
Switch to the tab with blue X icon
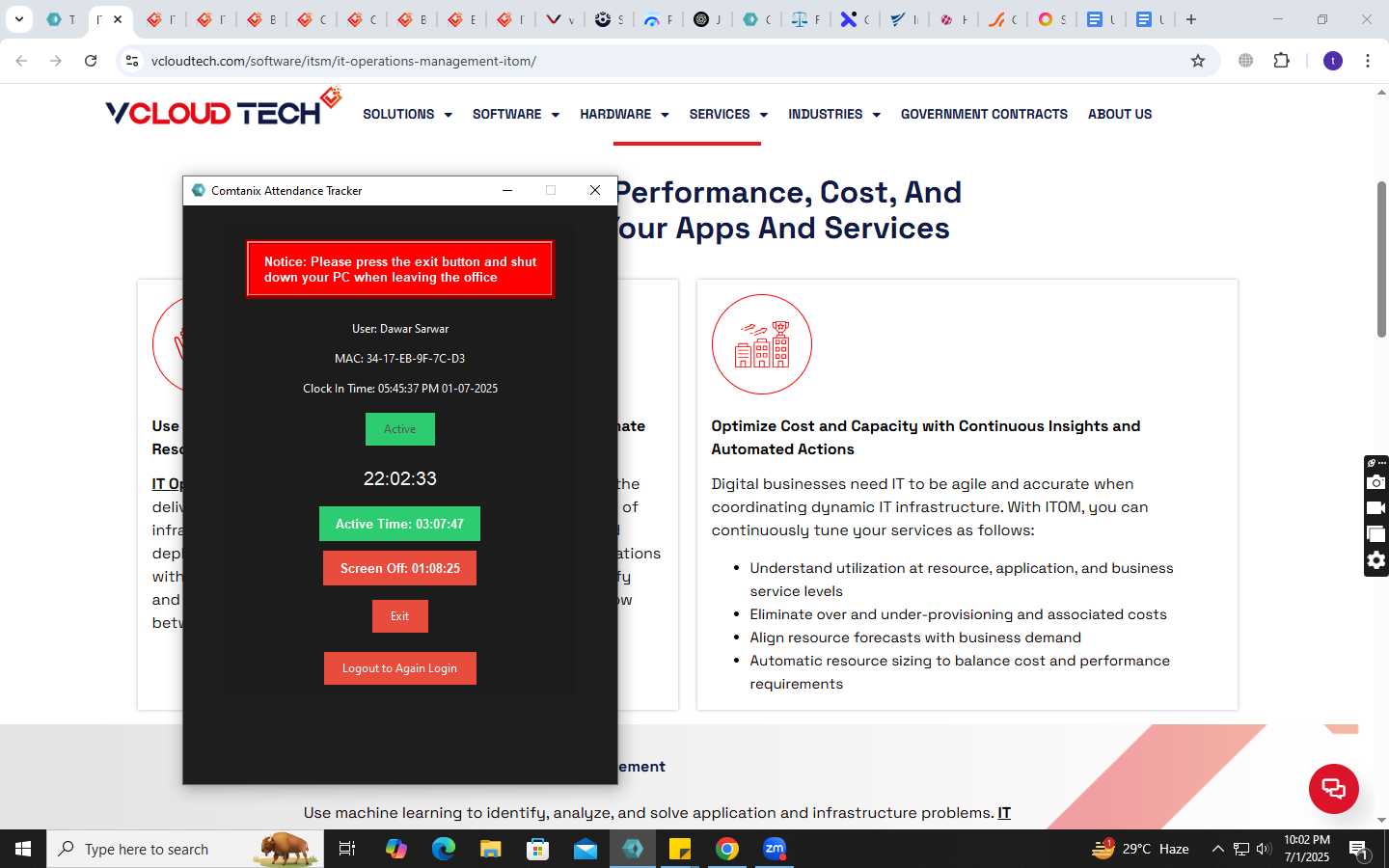click(855, 19)
